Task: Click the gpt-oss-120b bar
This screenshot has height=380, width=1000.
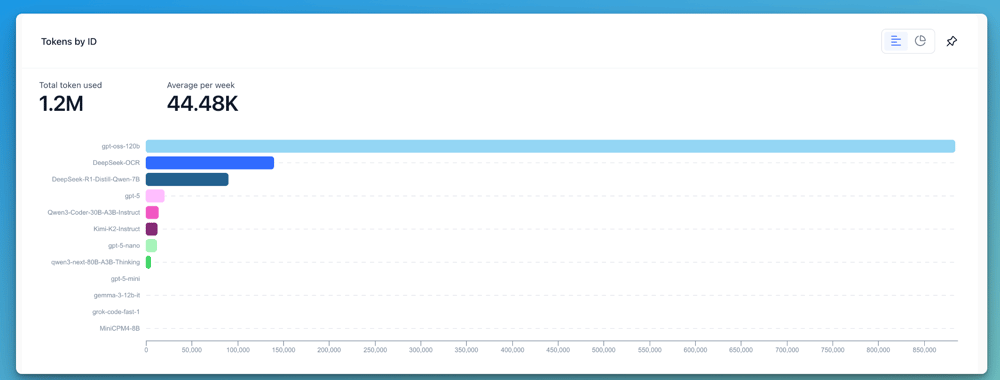Action: pyautogui.click(x=550, y=146)
